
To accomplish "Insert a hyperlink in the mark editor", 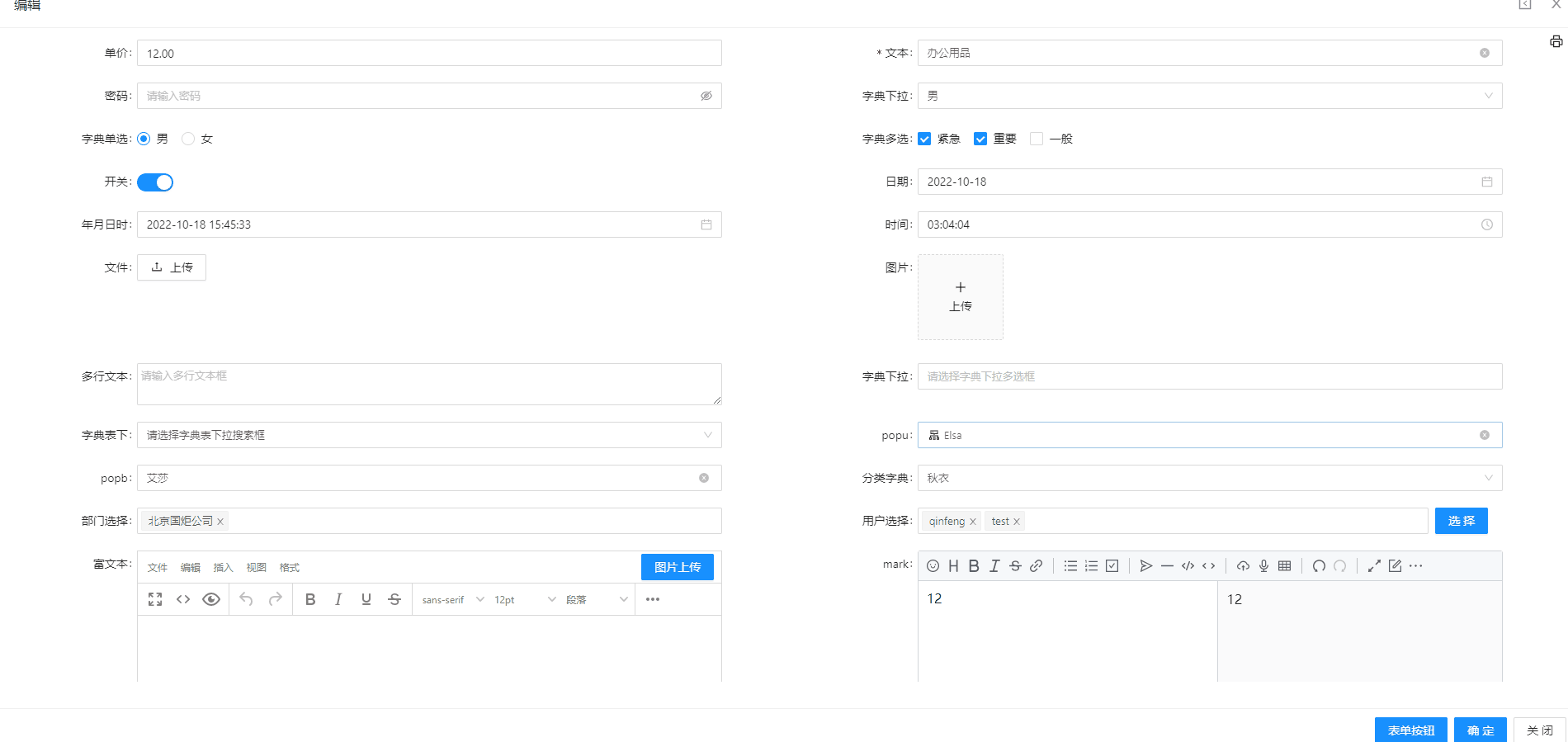I will tap(1036, 565).
